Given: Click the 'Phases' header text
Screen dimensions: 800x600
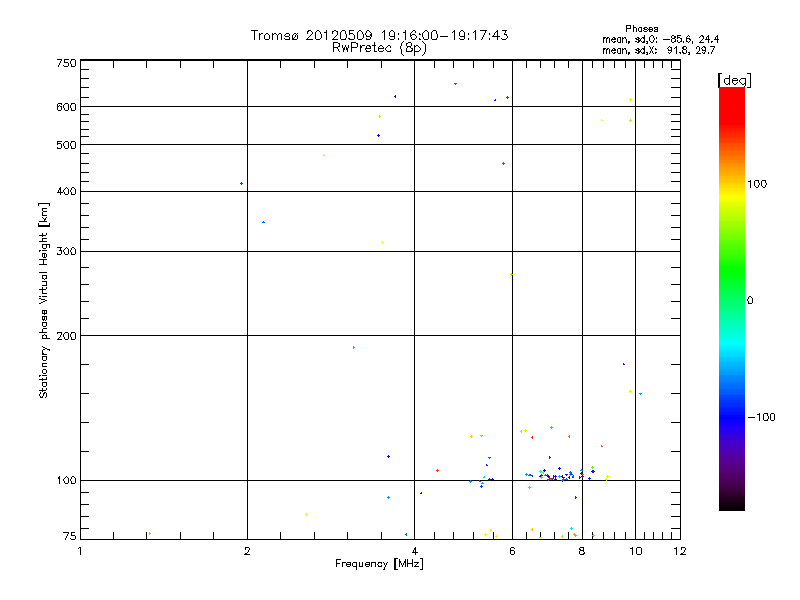Looking at the screenshot, I should (x=641, y=29).
